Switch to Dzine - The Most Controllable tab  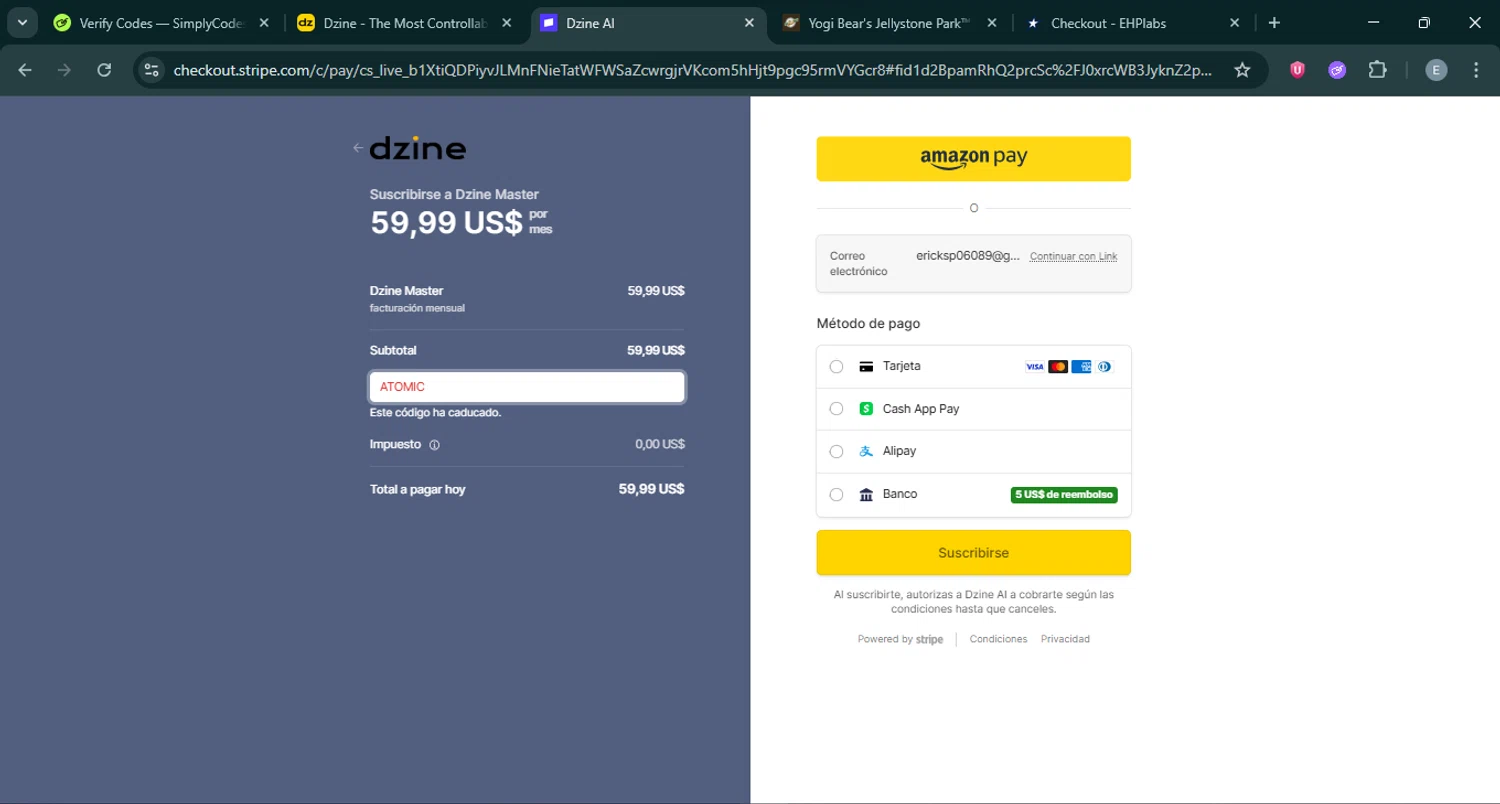pos(405,23)
